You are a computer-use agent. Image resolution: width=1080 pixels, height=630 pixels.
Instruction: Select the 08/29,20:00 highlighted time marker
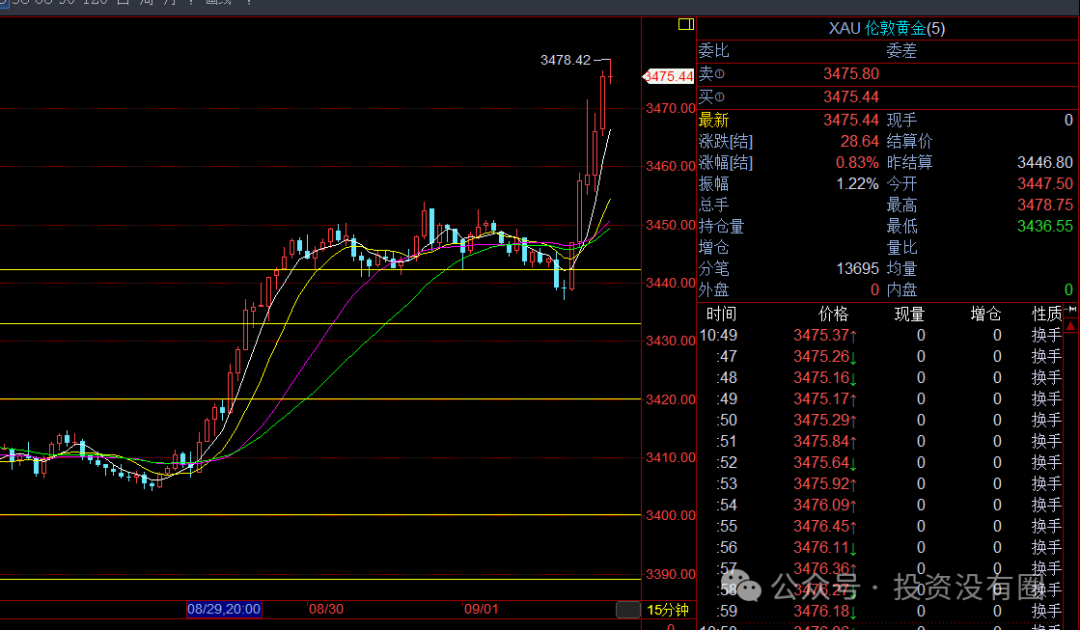point(224,609)
